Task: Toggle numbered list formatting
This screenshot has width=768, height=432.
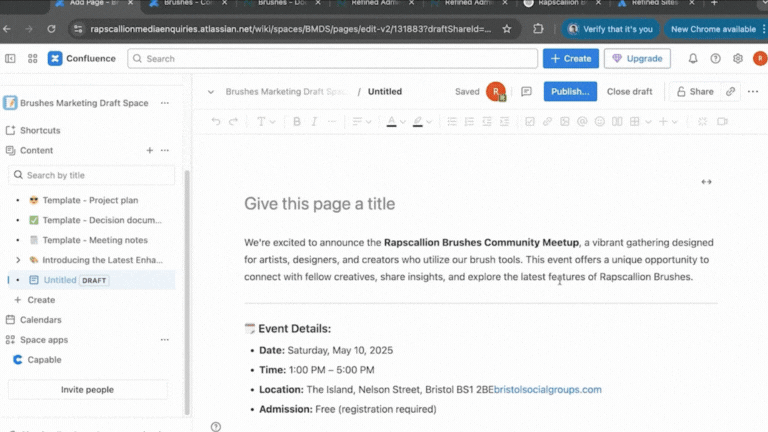Action: tap(469, 121)
